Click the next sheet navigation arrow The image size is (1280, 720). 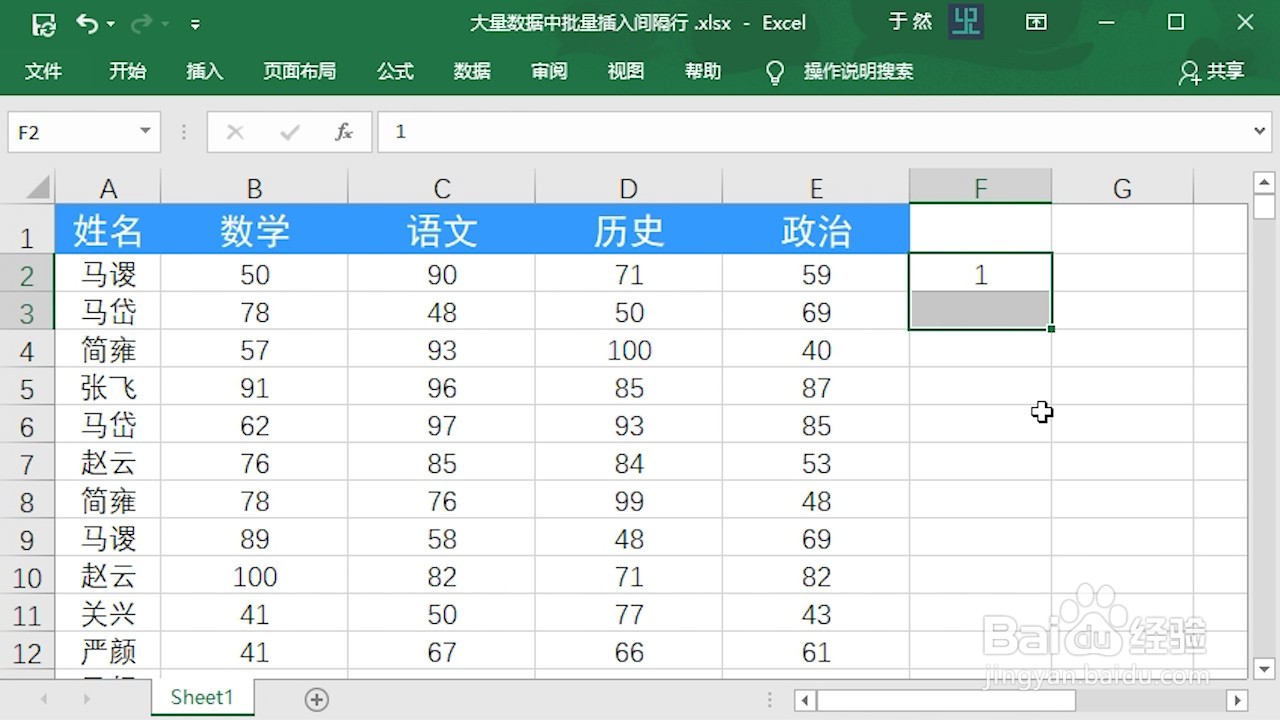click(87, 699)
